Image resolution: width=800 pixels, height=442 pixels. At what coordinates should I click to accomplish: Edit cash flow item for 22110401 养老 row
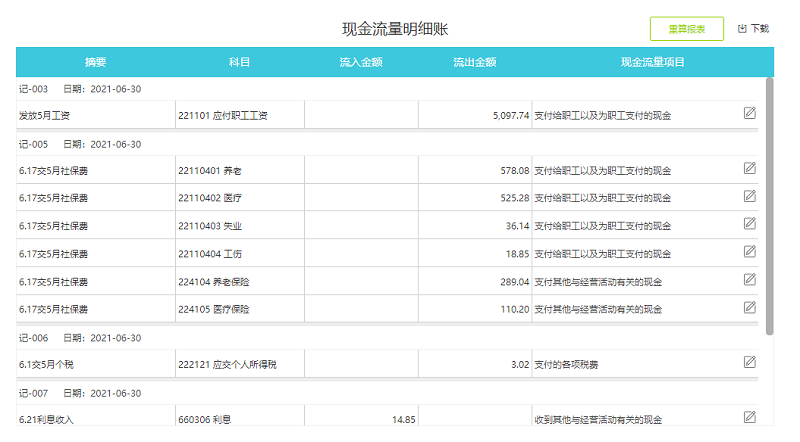click(x=749, y=168)
